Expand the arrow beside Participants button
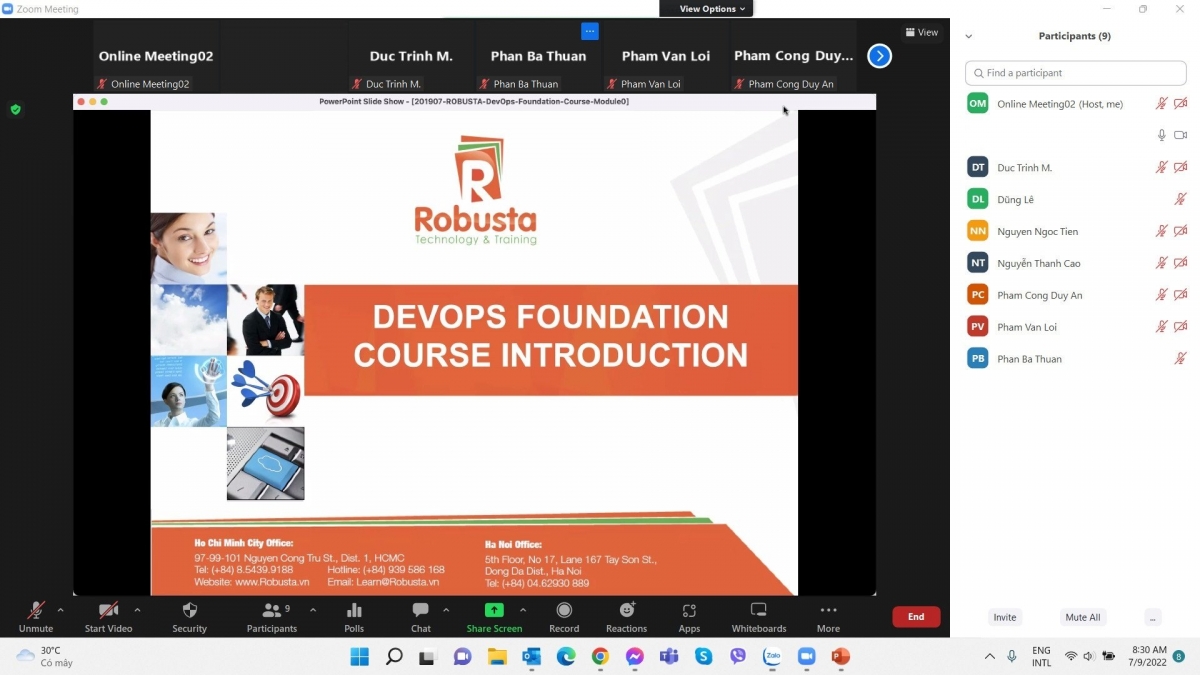Image resolution: width=1200 pixels, height=675 pixels. [313, 610]
